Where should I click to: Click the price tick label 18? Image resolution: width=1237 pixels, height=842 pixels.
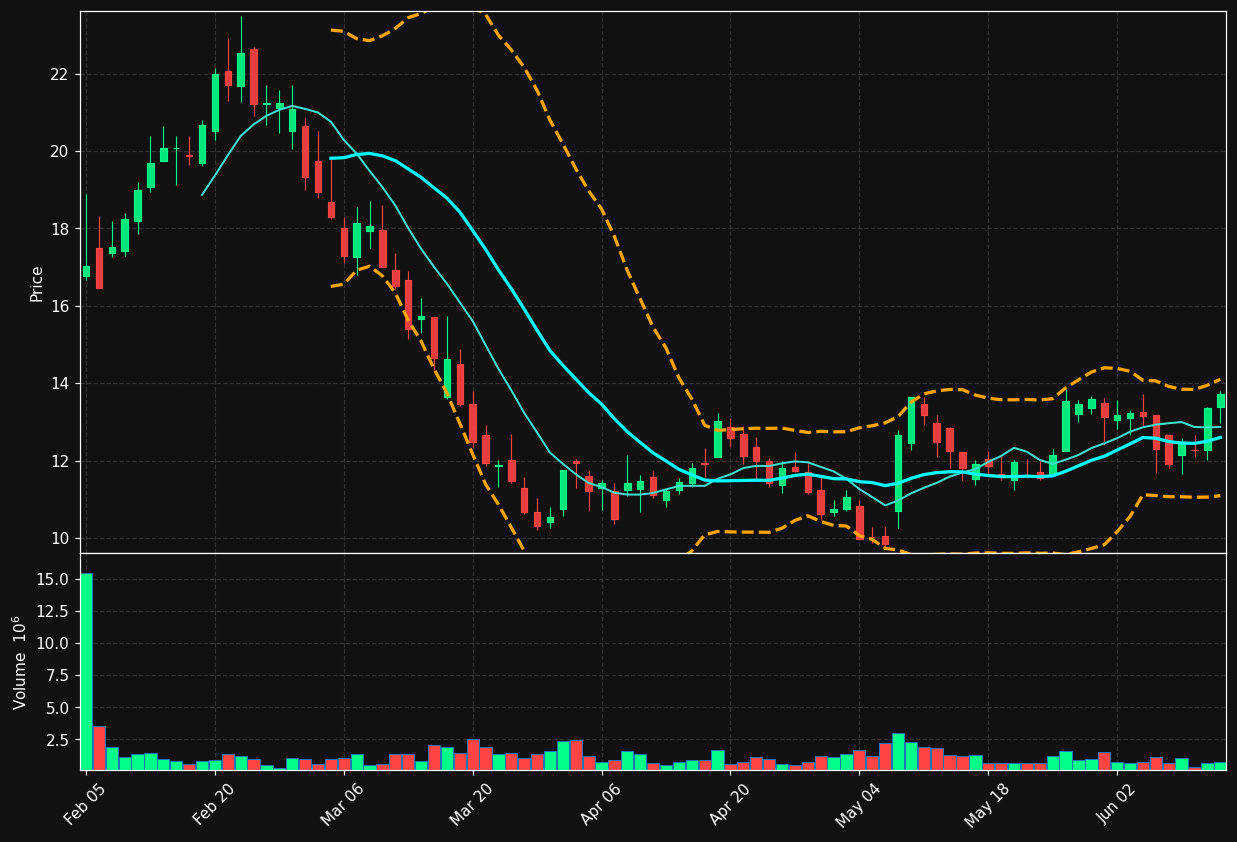(x=59, y=229)
